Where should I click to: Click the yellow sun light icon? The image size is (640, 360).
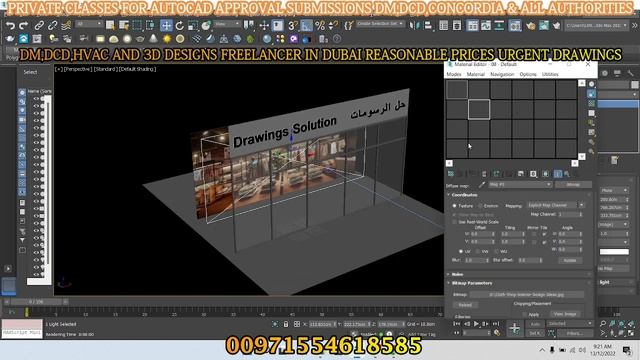[167, 39]
